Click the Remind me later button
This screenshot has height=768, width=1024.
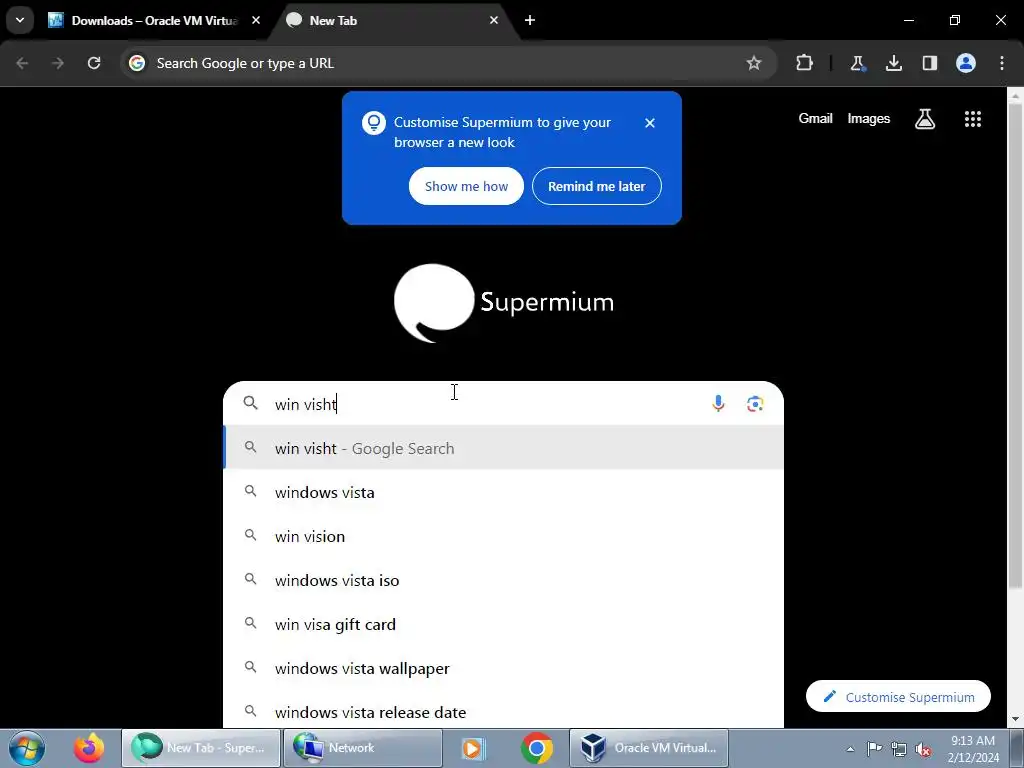click(x=596, y=186)
